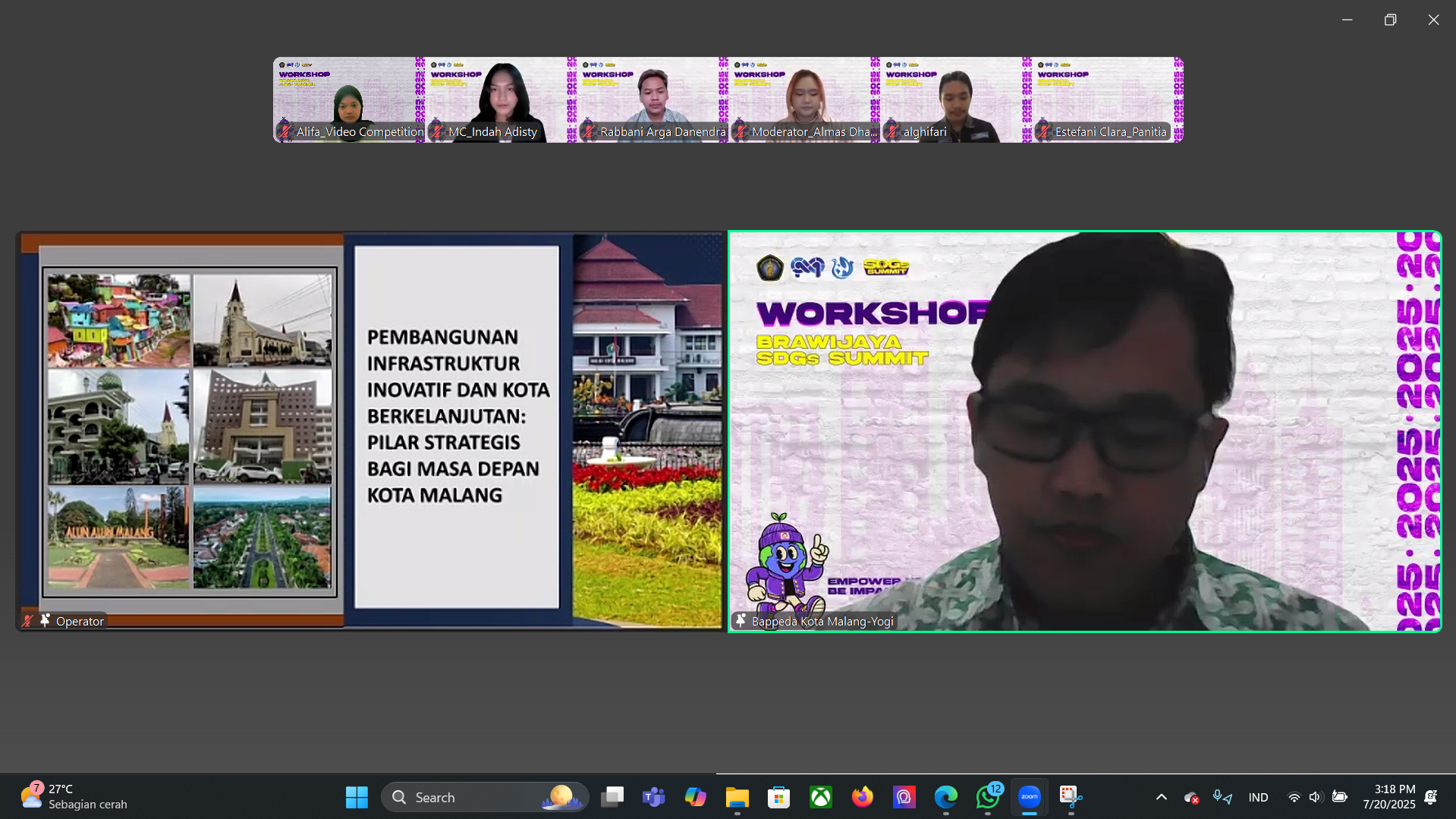Viewport: 1456px width, 819px height.
Task: Click the muted mic icon beside MC_Indah Adisty
Action: click(x=437, y=131)
